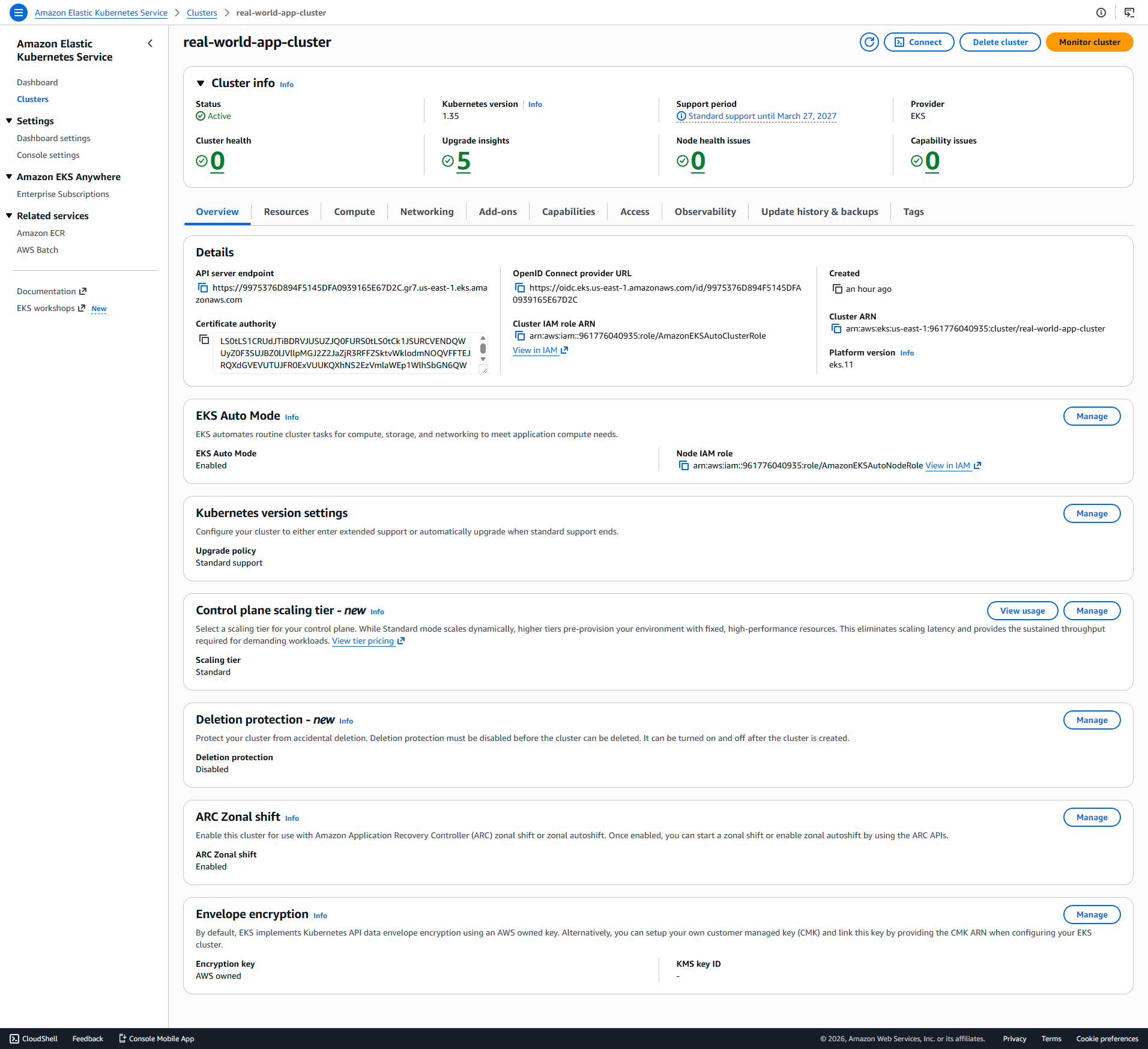Open the feedback screen icon at top right

pos(1129,13)
